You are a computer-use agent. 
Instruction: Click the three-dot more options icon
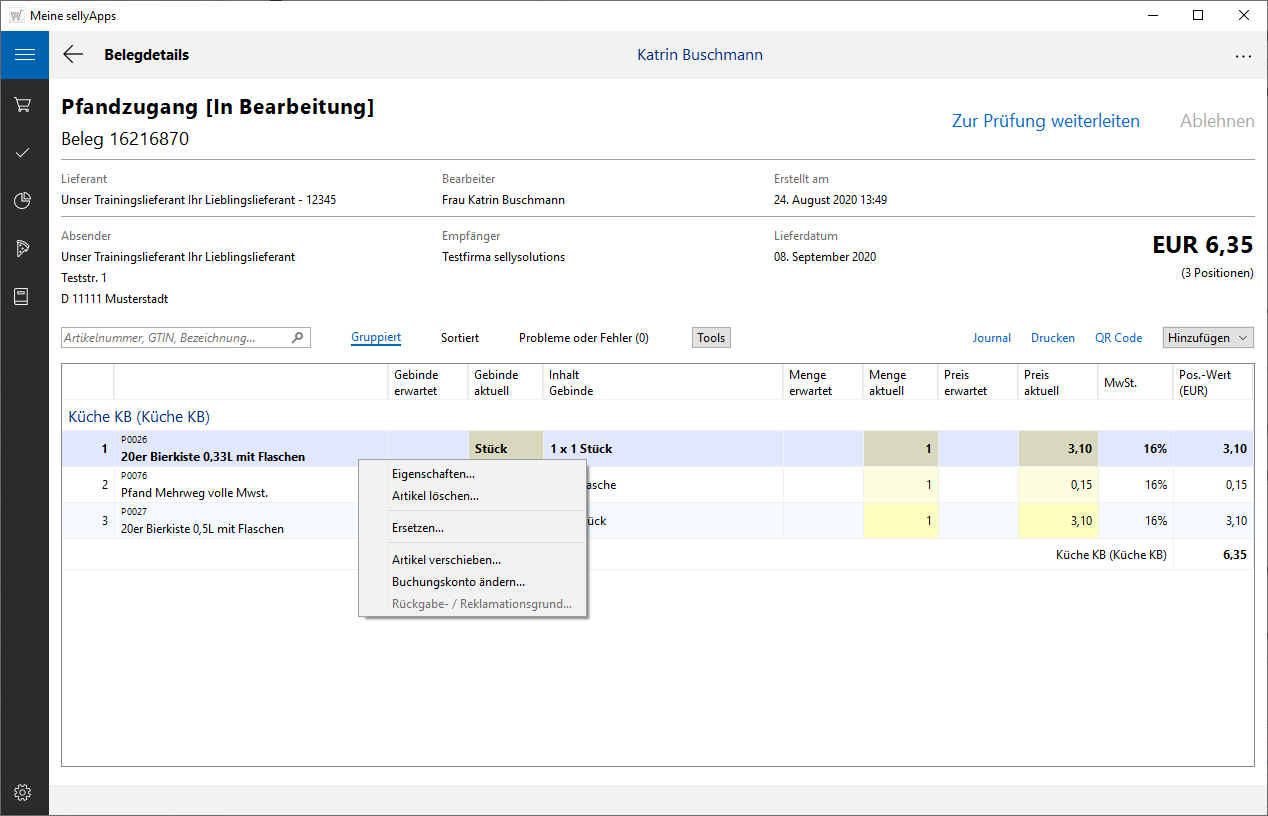pyautogui.click(x=1243, y=56)
